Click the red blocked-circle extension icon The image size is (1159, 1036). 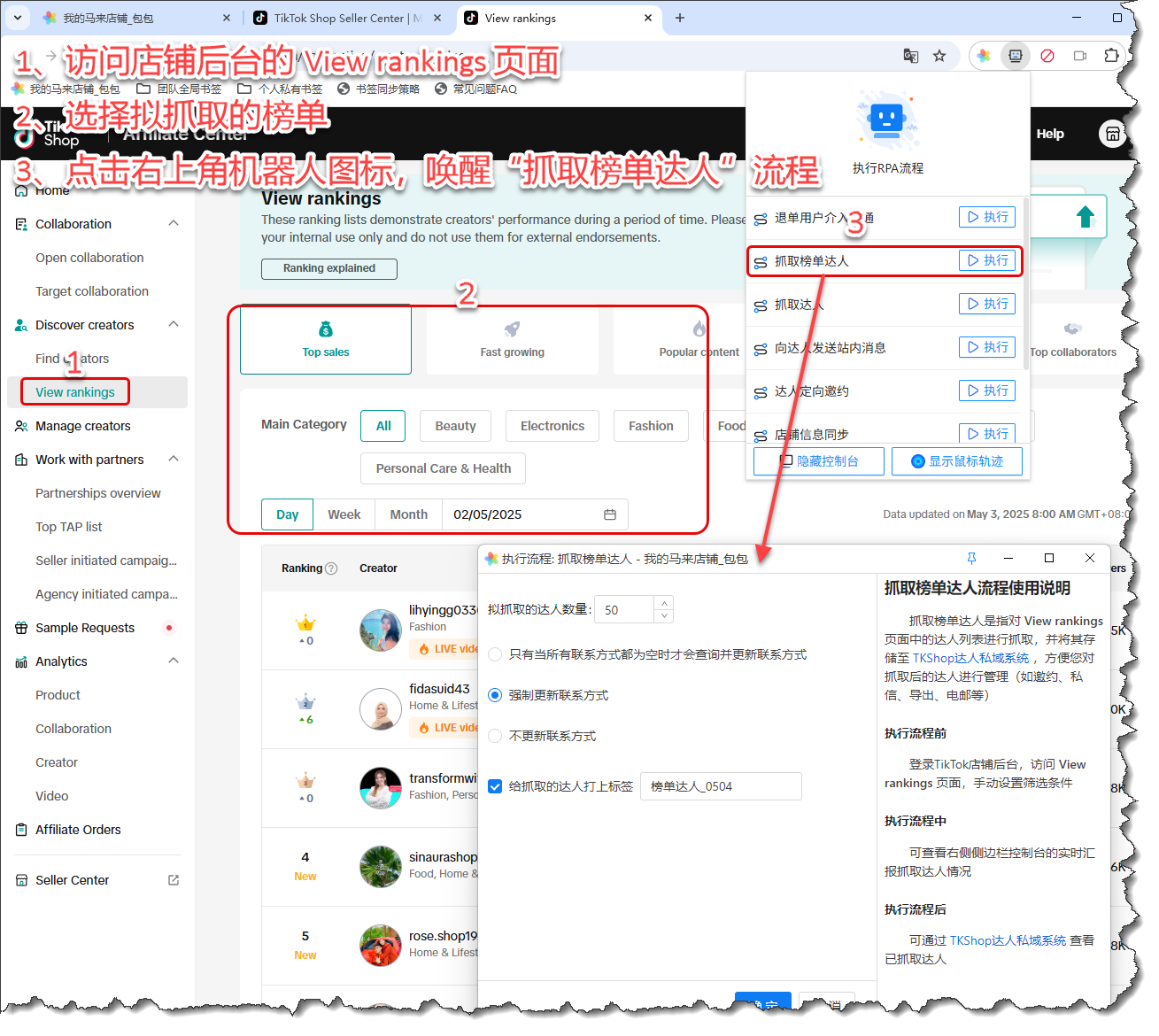point(1047,56)
